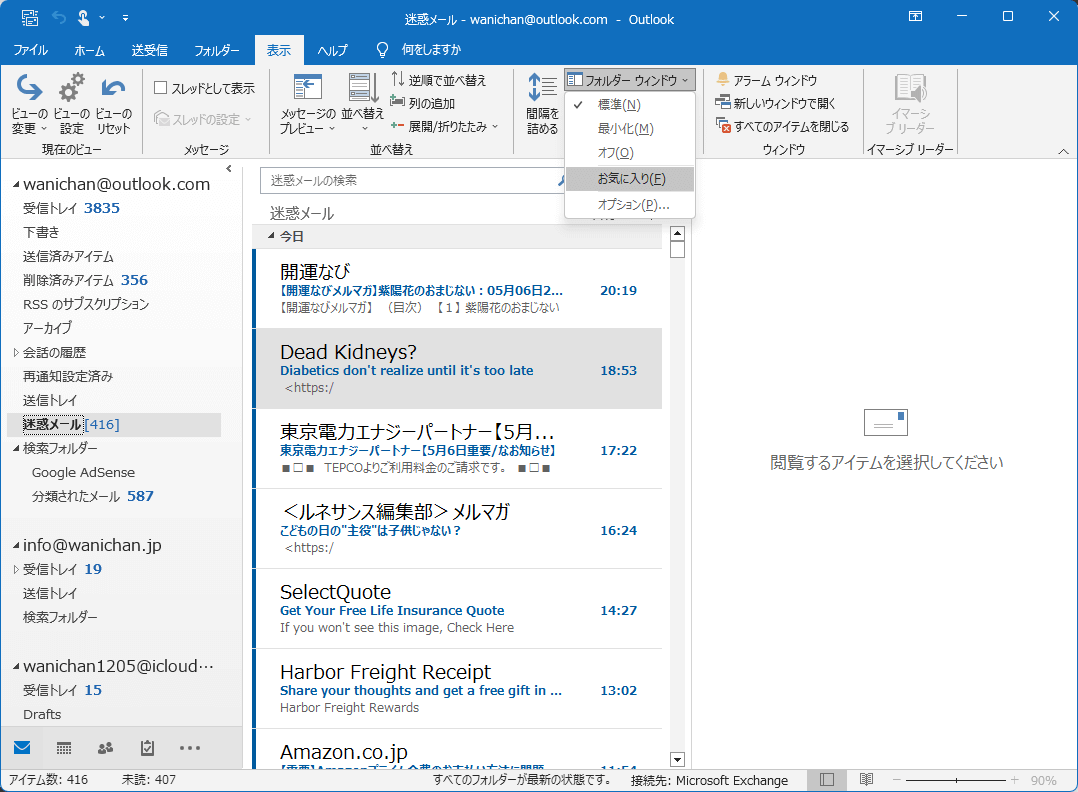
Task: Select the checked 標準(N) option
Action: [x=629, y=104]
